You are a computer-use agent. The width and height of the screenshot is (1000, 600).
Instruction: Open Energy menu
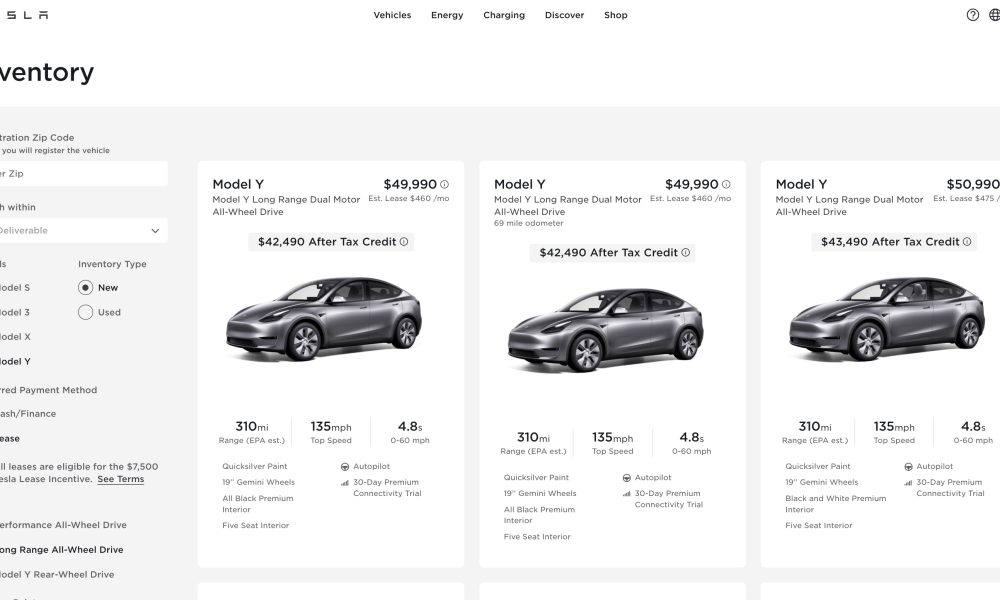pos(447,15)
